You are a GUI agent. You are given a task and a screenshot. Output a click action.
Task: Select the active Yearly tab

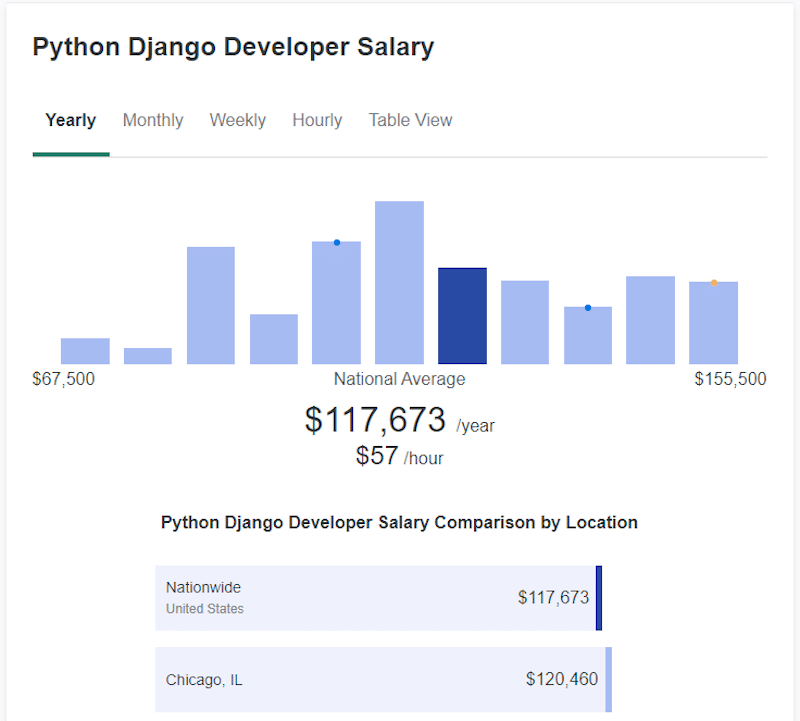[70, 119]
